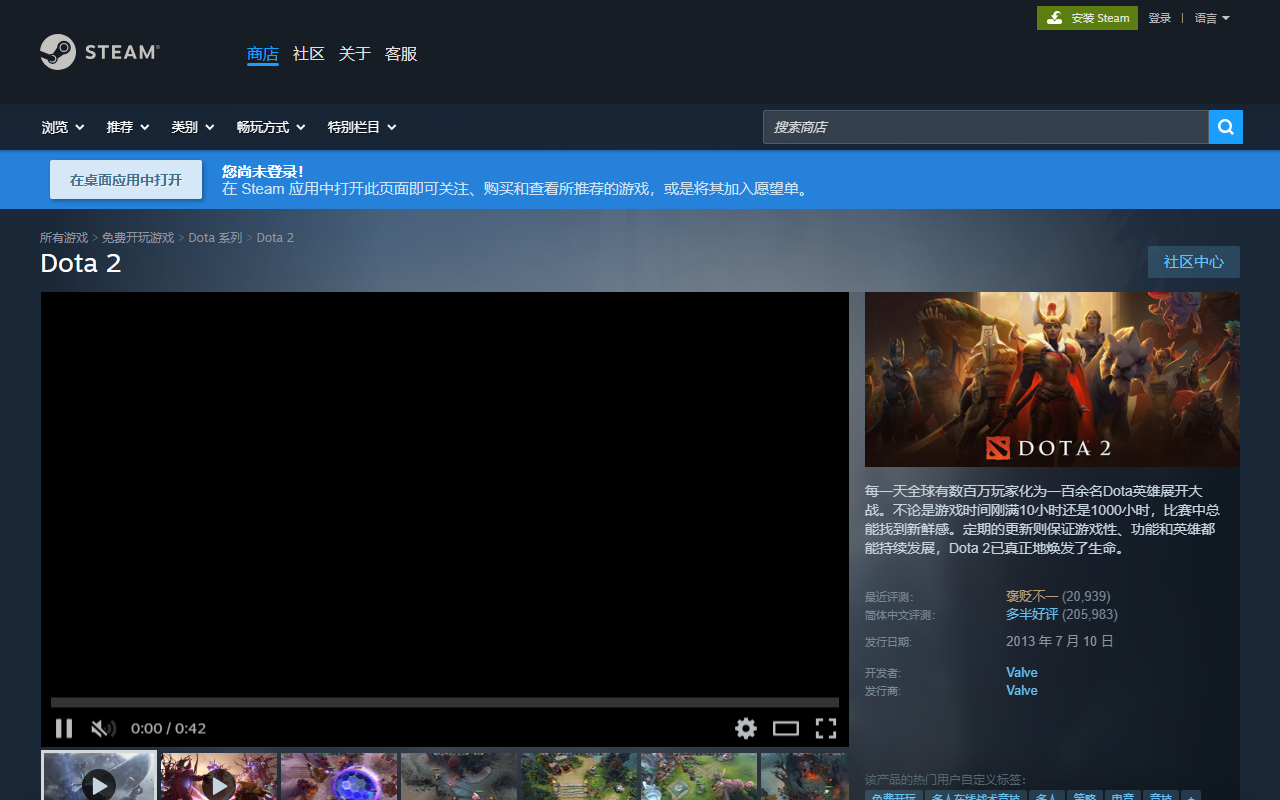The height and width of the screenshot is (800, 1280).
Task: Click the 免费开玩游戏 breadcrumb
Action: [138, 238]
